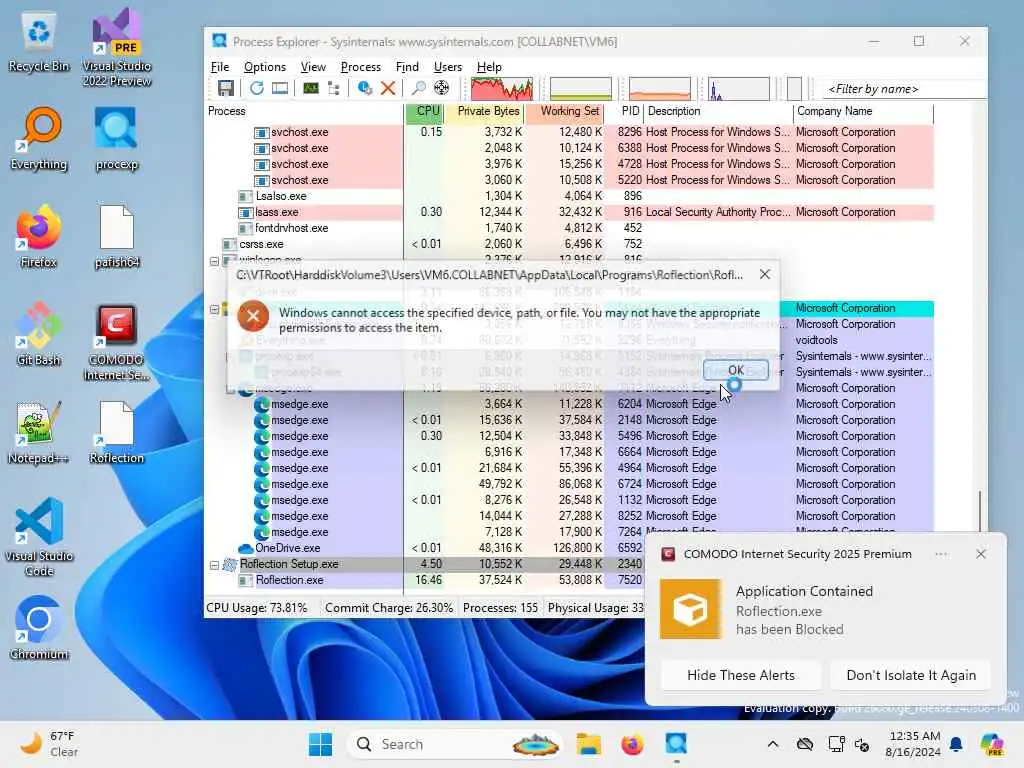The width and height of the screenshot is (1024, 768).
Task: Open the File menu
Action: pyautogui.click(x=220, y=67)
